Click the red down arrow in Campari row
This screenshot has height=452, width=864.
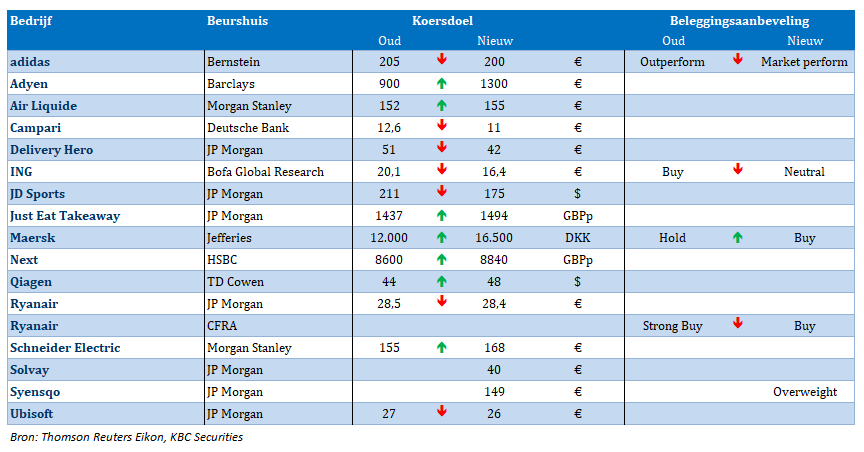click(441, 126)
